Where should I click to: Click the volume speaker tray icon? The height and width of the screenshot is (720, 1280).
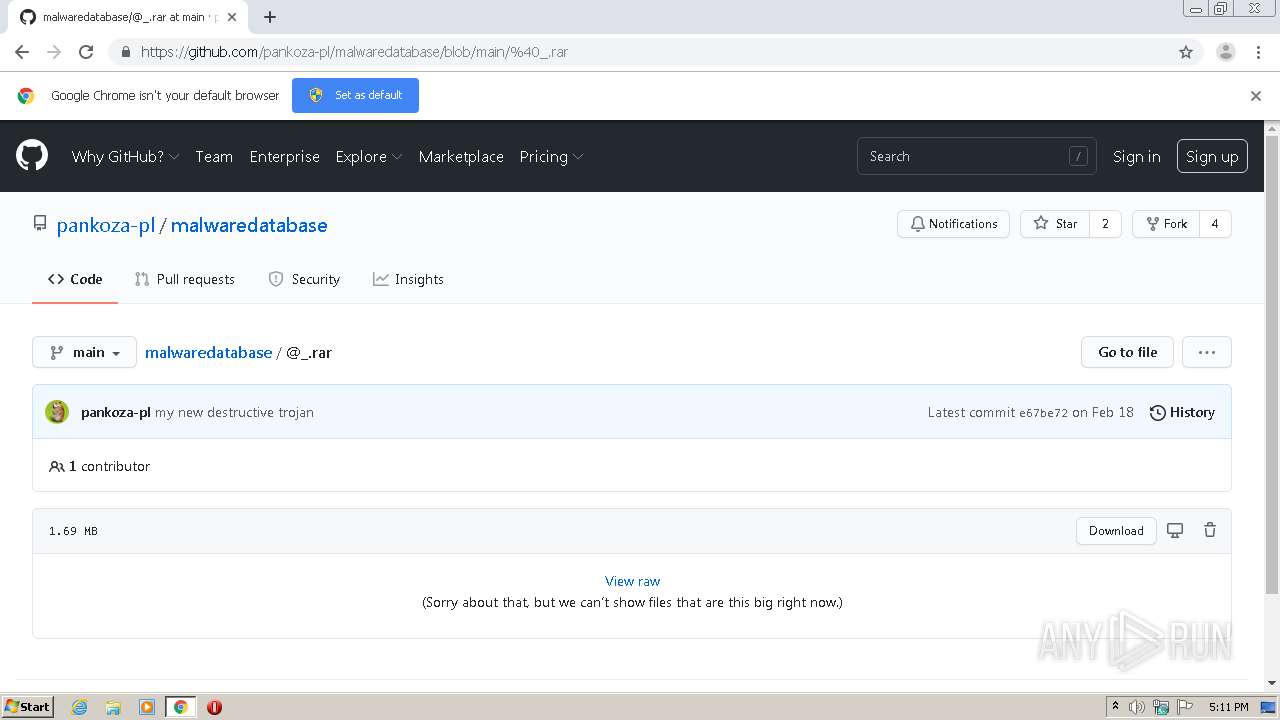pyautogui.click(x=1137, y=707)
